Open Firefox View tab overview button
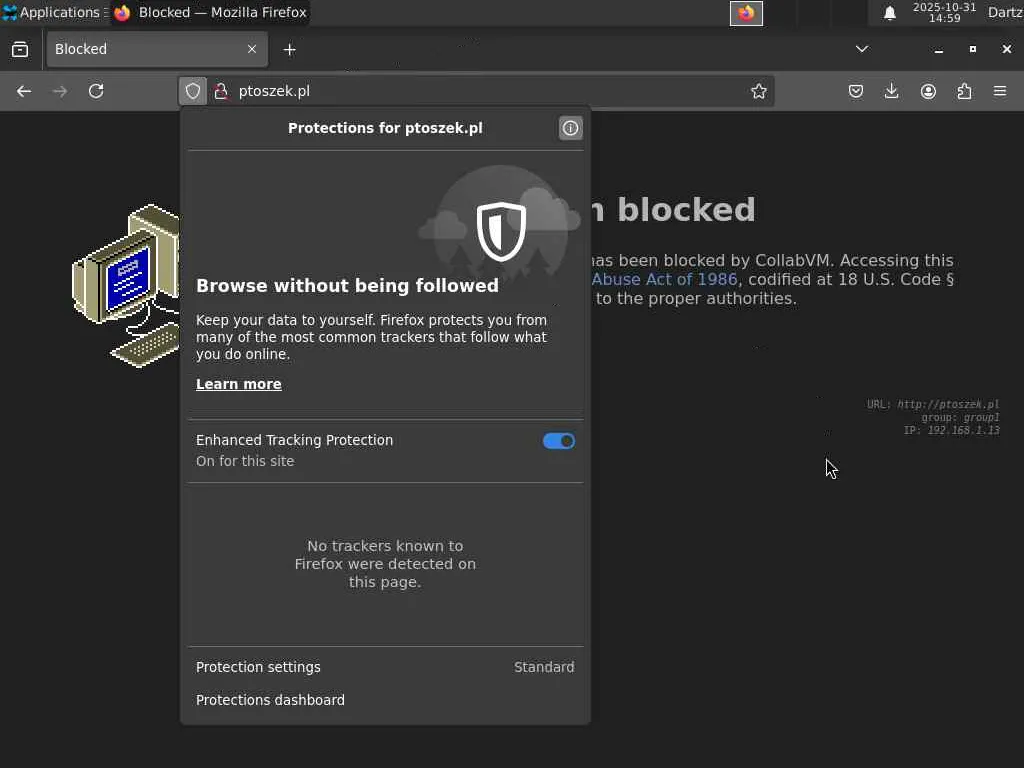The image size is (1024, 768). pos(20,49)
